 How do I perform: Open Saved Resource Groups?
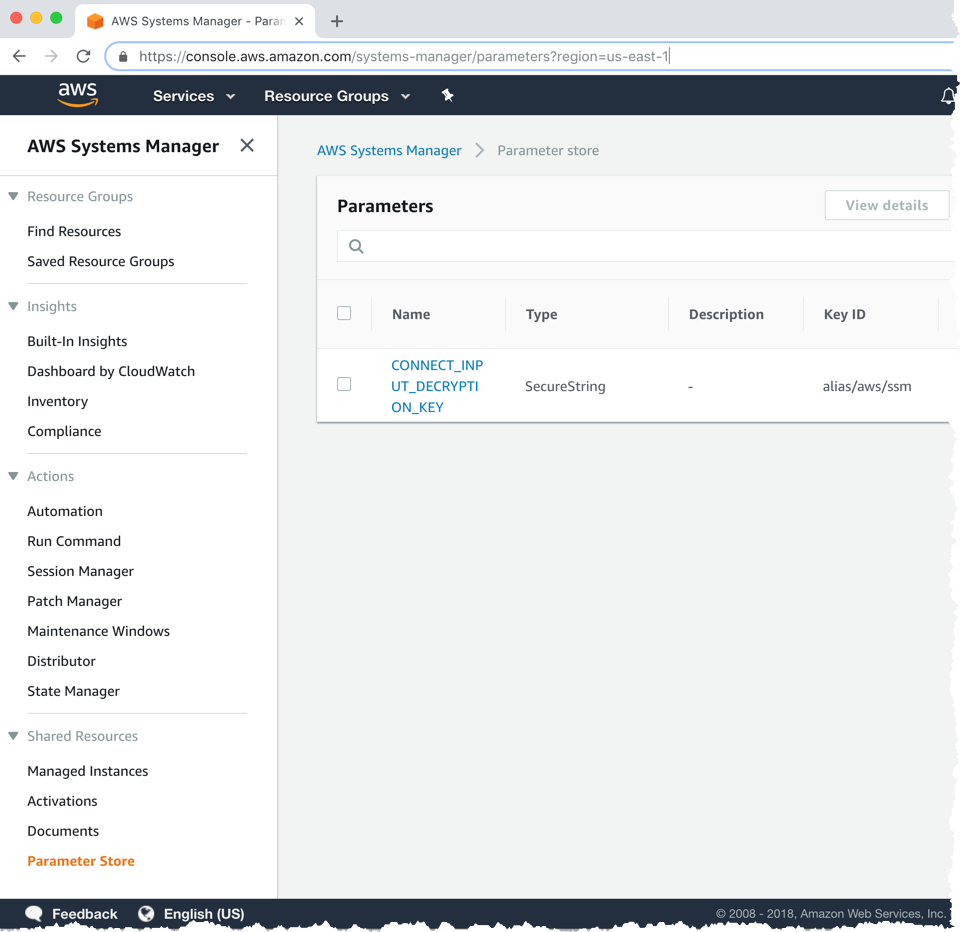[x=101, y=261]
